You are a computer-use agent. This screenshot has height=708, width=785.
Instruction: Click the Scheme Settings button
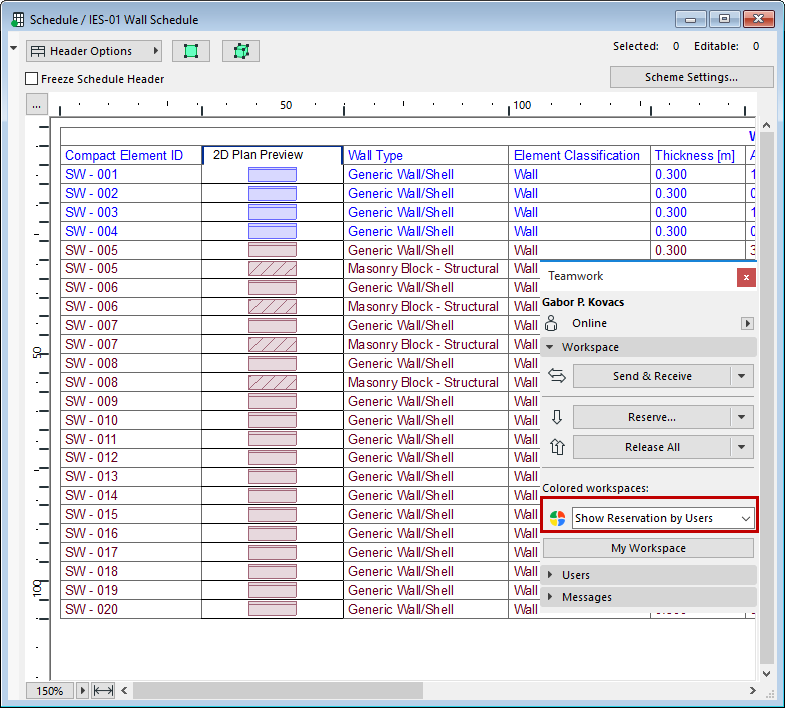[691, 77]
